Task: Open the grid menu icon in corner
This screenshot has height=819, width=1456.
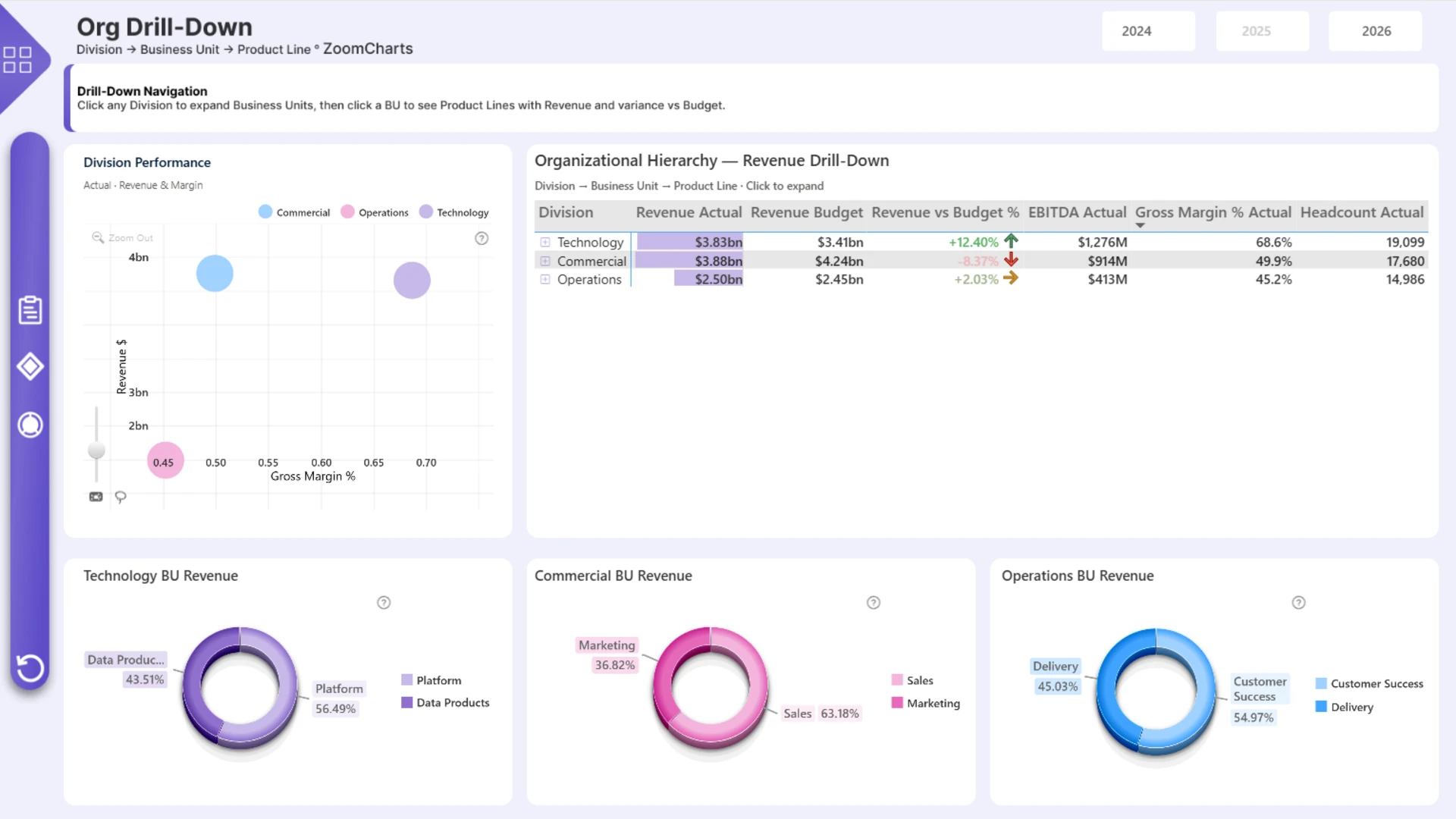Action: (x=17, y=60)
